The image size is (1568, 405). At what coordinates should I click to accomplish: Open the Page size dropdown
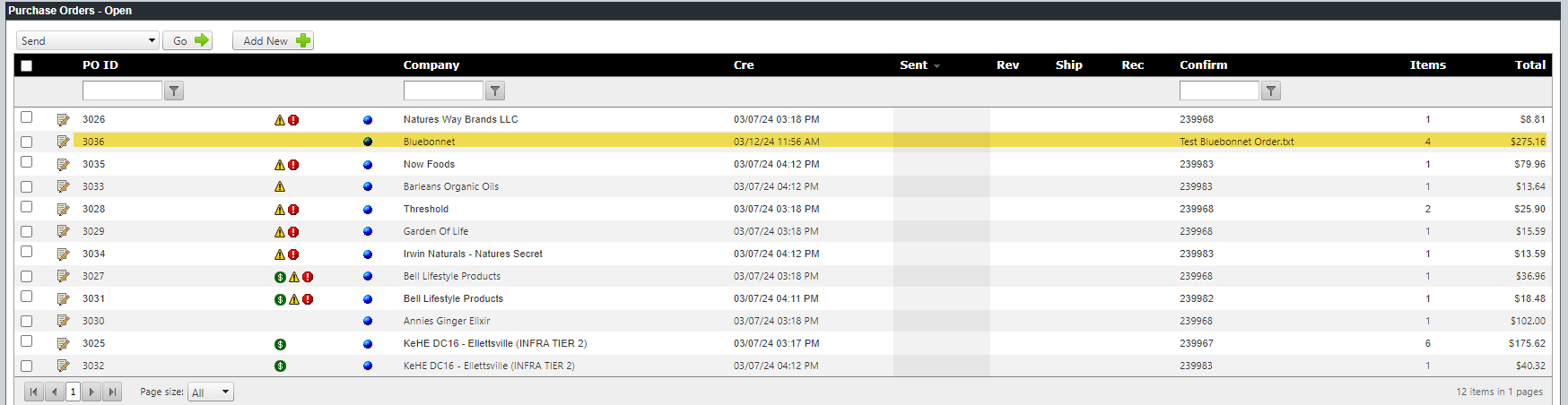point(211,392)
